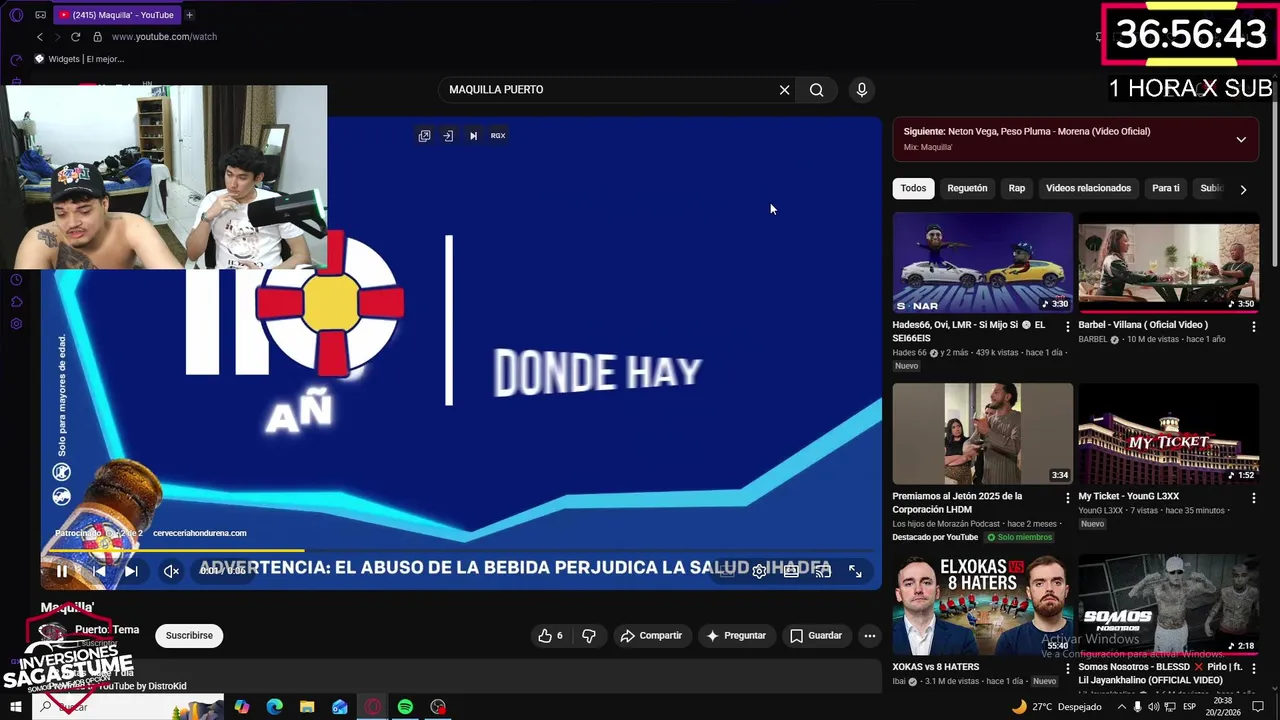Launch Spotify from the taskbar
Image resolution: width=1280 pixels, height=720 pixels.
pyautogui.click(x=405, y=707)
